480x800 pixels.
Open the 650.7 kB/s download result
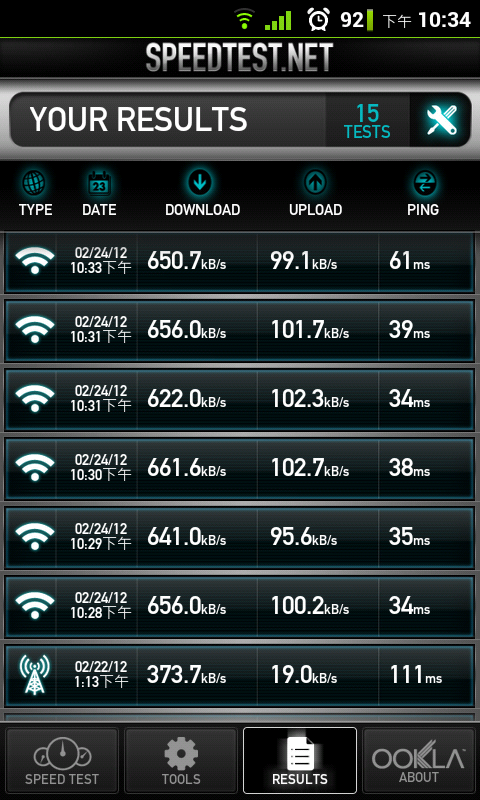[x=240, y=263]
